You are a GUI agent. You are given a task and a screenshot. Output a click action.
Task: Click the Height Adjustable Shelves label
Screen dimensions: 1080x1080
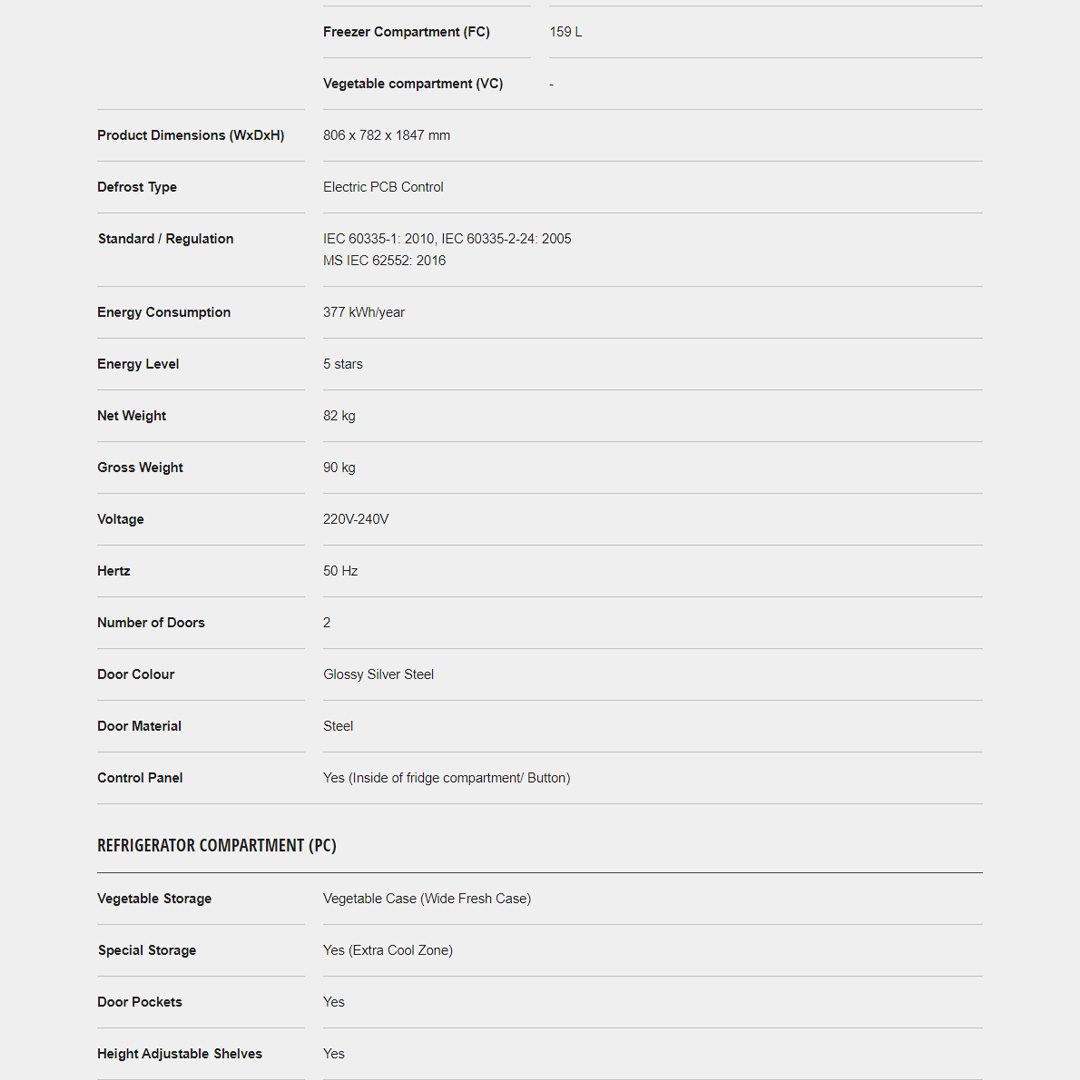point(179,1054)
